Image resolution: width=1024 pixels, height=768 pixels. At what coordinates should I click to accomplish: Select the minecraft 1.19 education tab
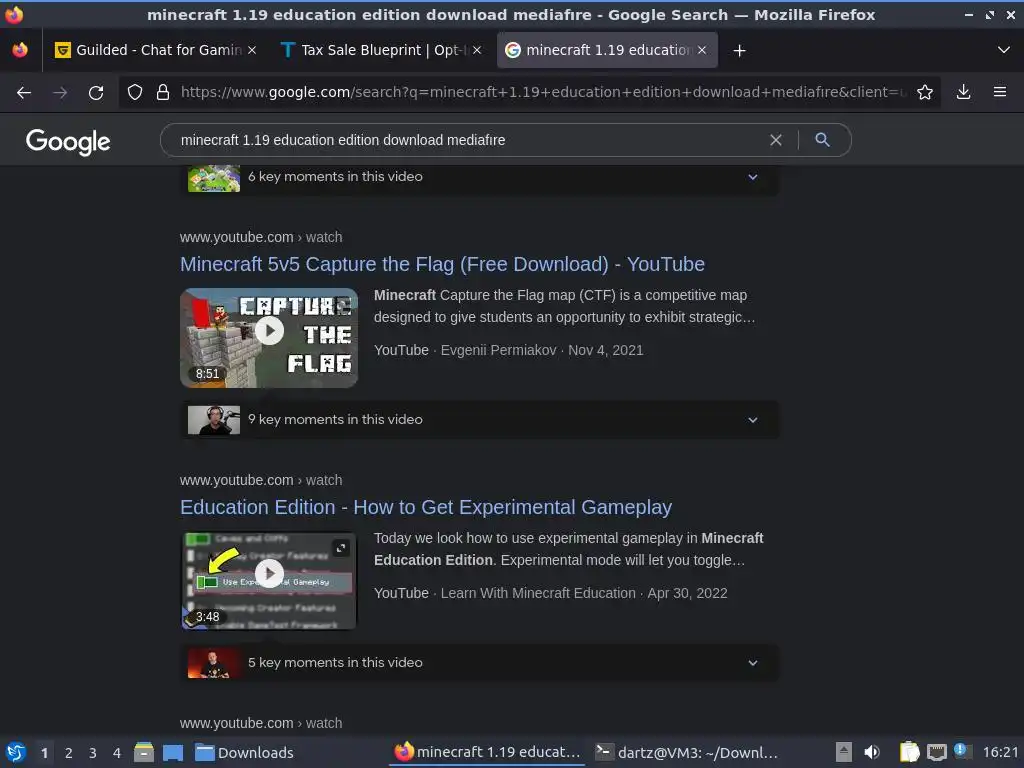tap(607, 50)
